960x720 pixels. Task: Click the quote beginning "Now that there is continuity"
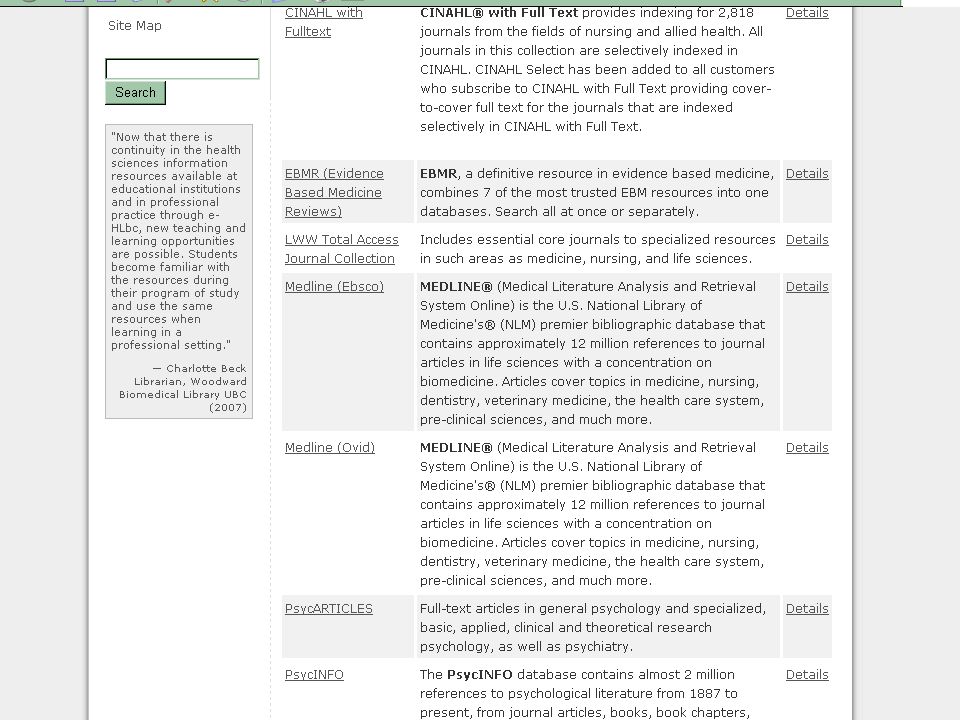pos(178,241)
